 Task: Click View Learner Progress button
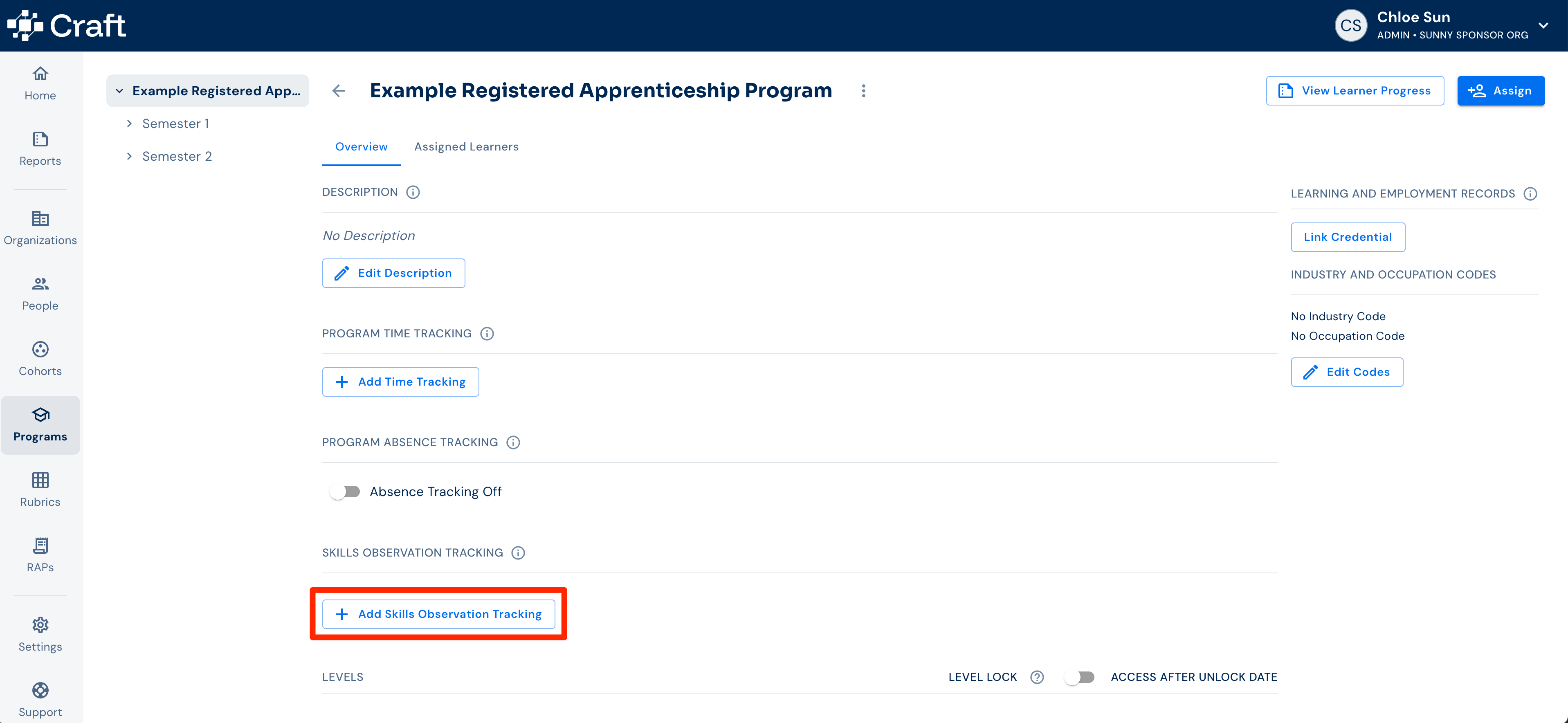click(1355, 91)
